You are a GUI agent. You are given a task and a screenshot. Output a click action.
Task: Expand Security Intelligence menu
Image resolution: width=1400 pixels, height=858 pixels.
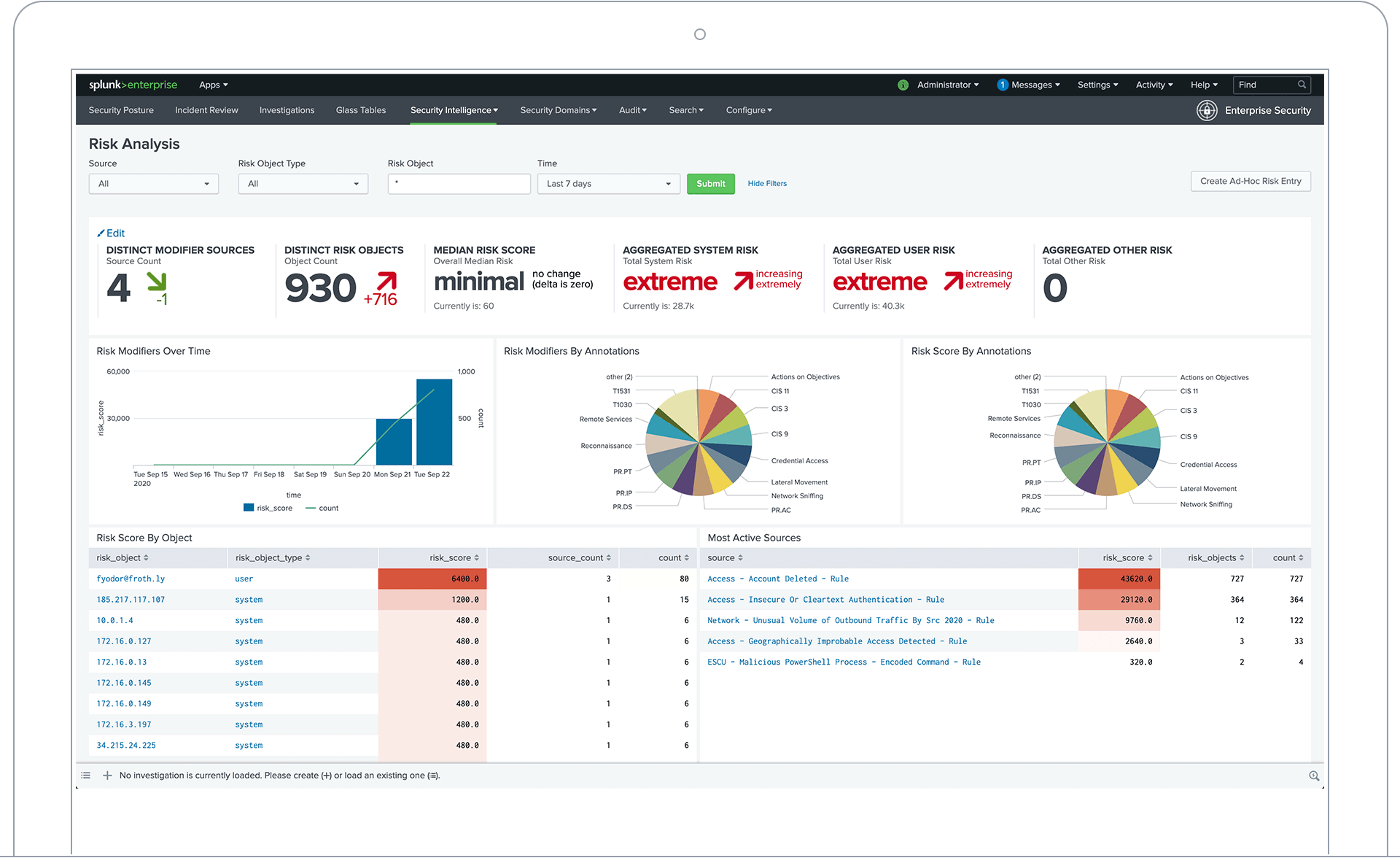454,110
